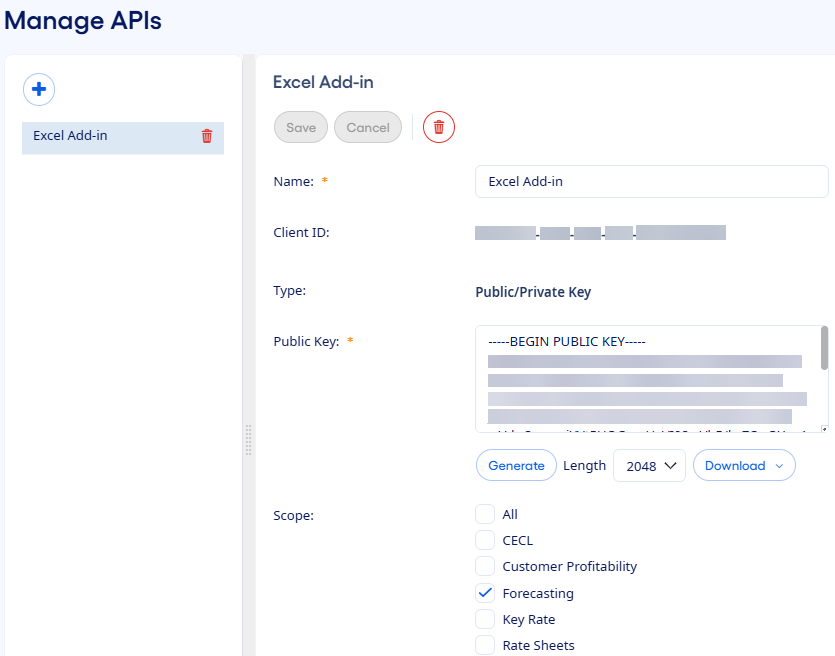Open the key Length dropdown showing 2048
The height and width of the screenshot is (656, 835).
pos(649,466)
